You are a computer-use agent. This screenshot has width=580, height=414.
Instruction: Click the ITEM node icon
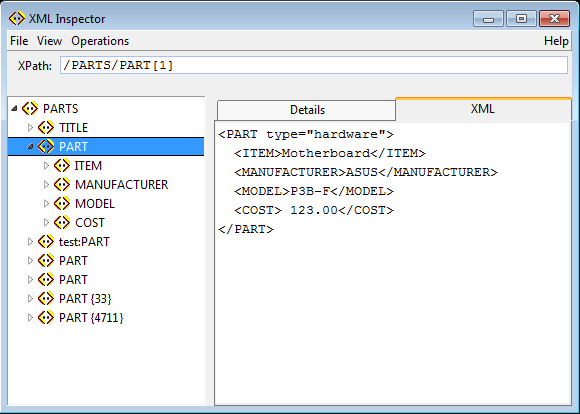pyautogui.click(x=62, y=165)
